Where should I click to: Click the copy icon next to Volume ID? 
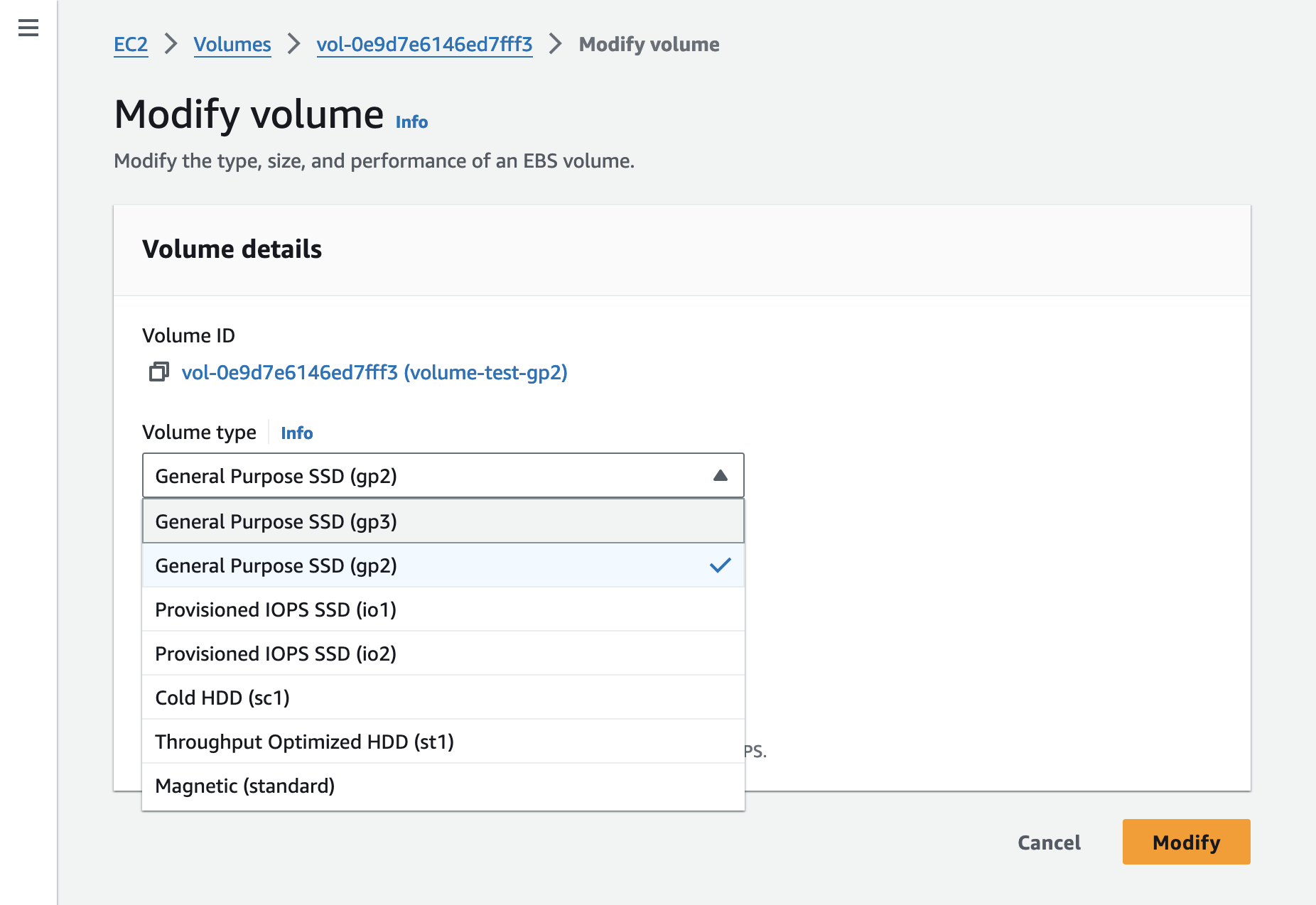pos(158,372)
